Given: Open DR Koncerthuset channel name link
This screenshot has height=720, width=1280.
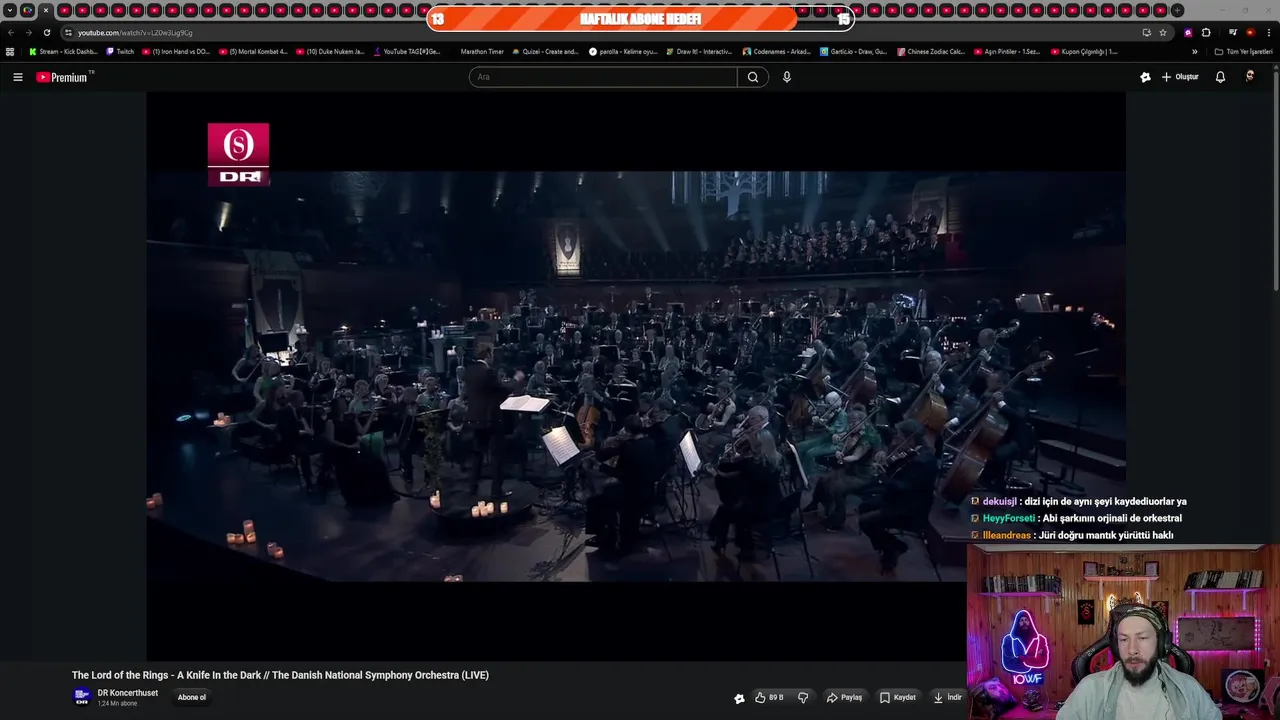Looking at the screenshot, I should (x=128, y=693).
